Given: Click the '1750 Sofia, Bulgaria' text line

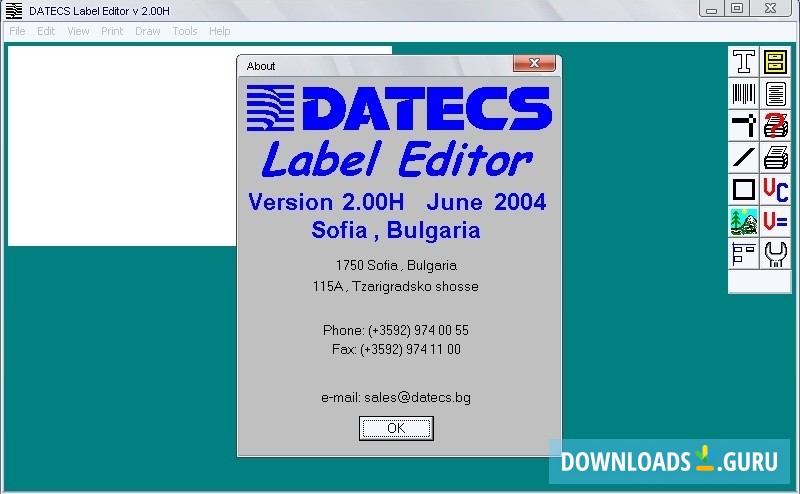Looking at the screenshot, I should (x=396, y=265).
